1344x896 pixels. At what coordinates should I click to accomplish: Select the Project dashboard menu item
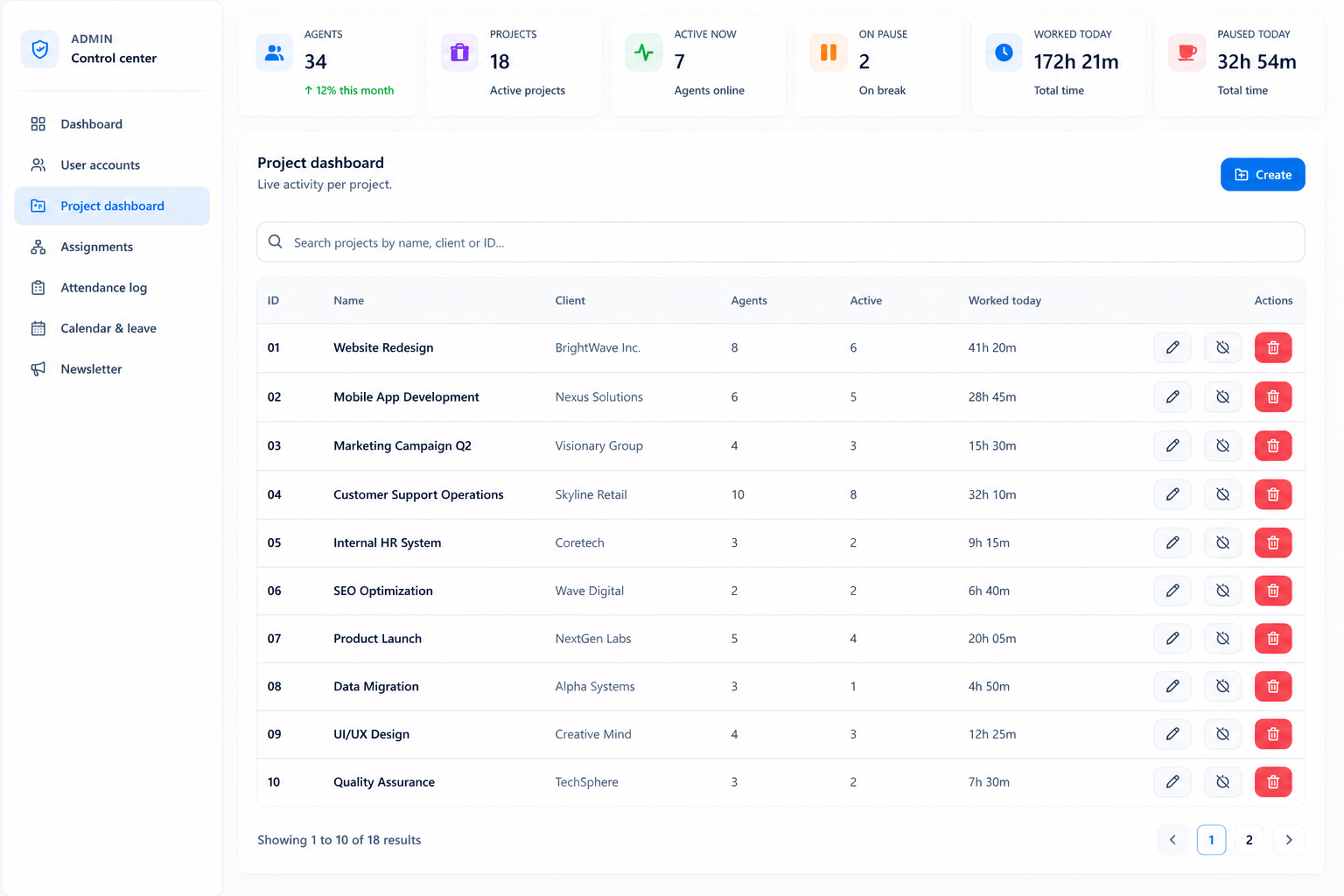point(112,206)
